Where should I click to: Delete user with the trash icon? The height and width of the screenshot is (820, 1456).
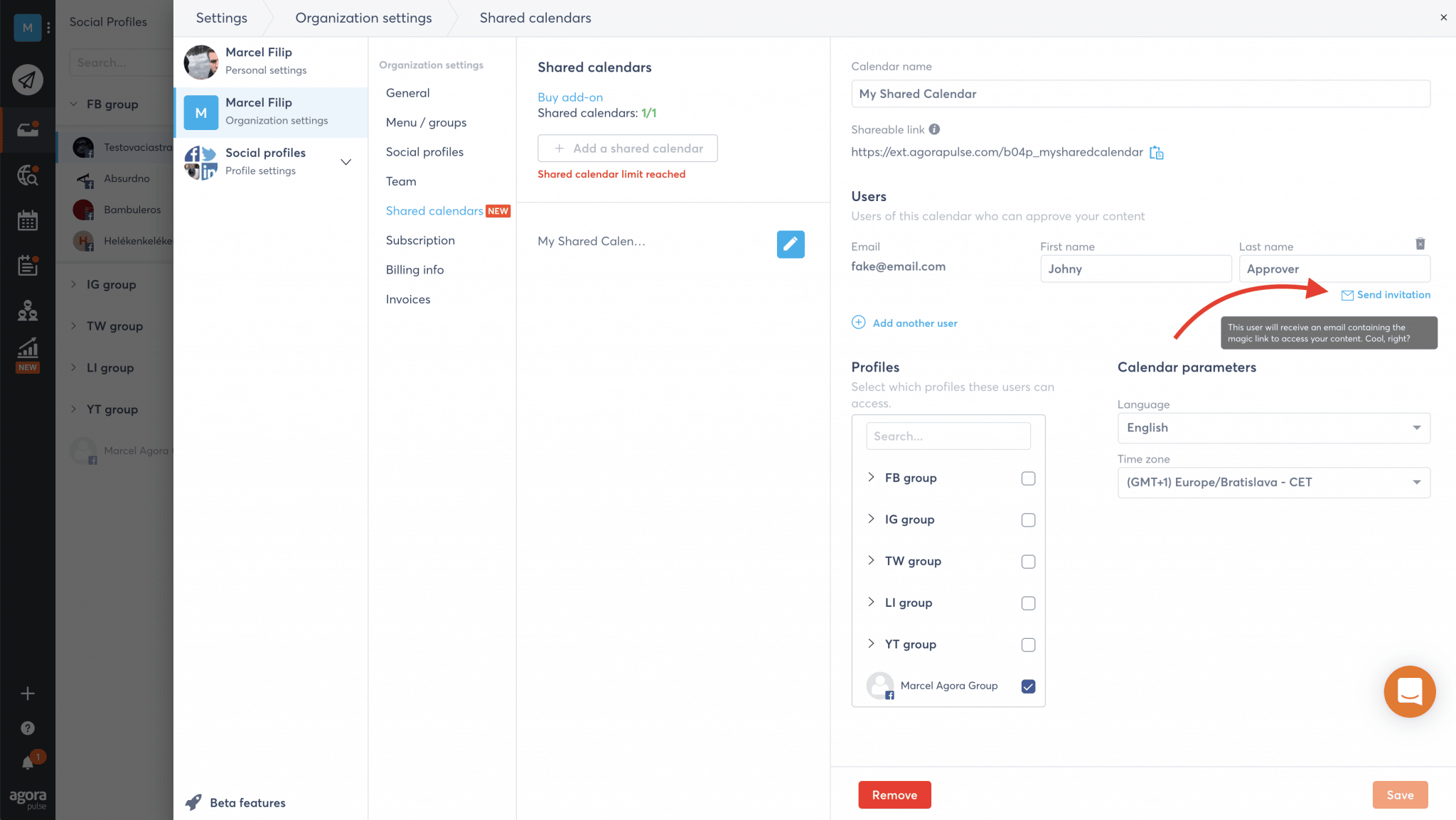[x=1420, y=244]
